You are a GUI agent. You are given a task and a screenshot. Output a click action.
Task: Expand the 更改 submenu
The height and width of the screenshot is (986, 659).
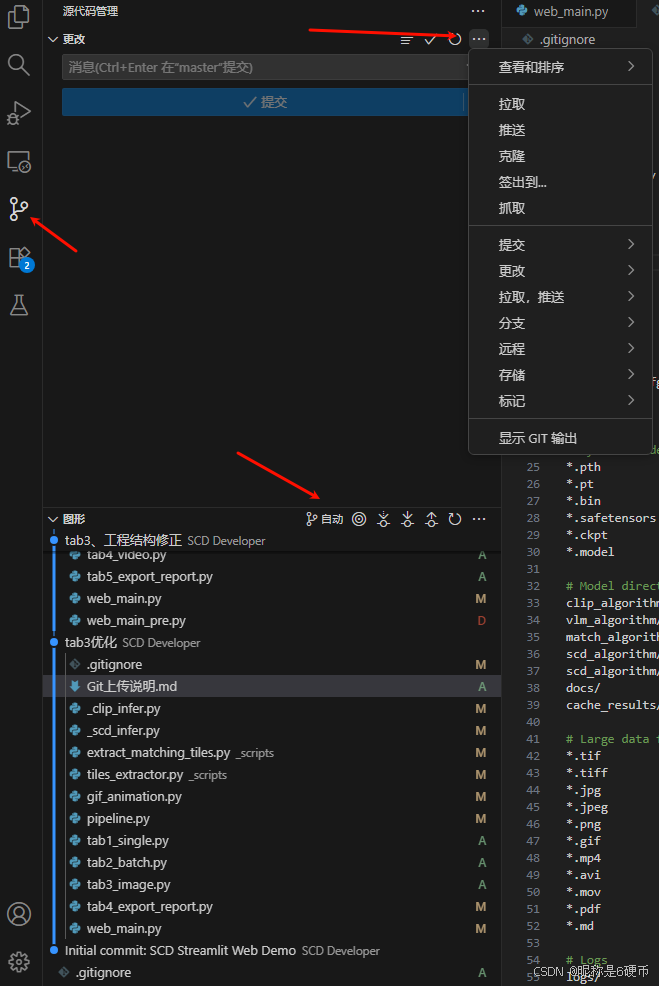pos(560,271)
